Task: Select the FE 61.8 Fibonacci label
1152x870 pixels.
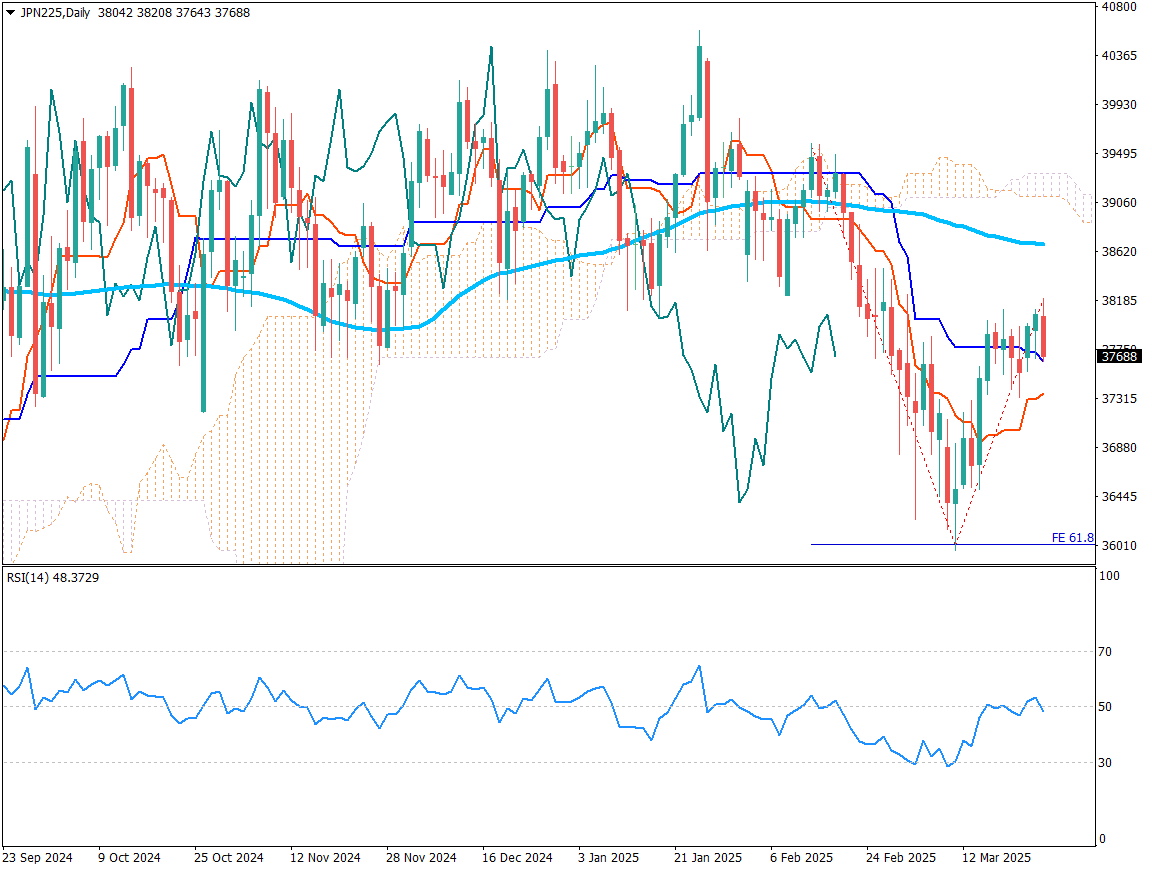Action: tap(1072, 538)
